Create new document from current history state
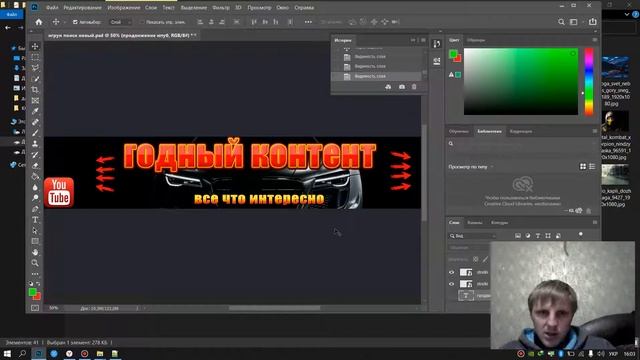Viewport: 640px width, 360px height. 388,87
